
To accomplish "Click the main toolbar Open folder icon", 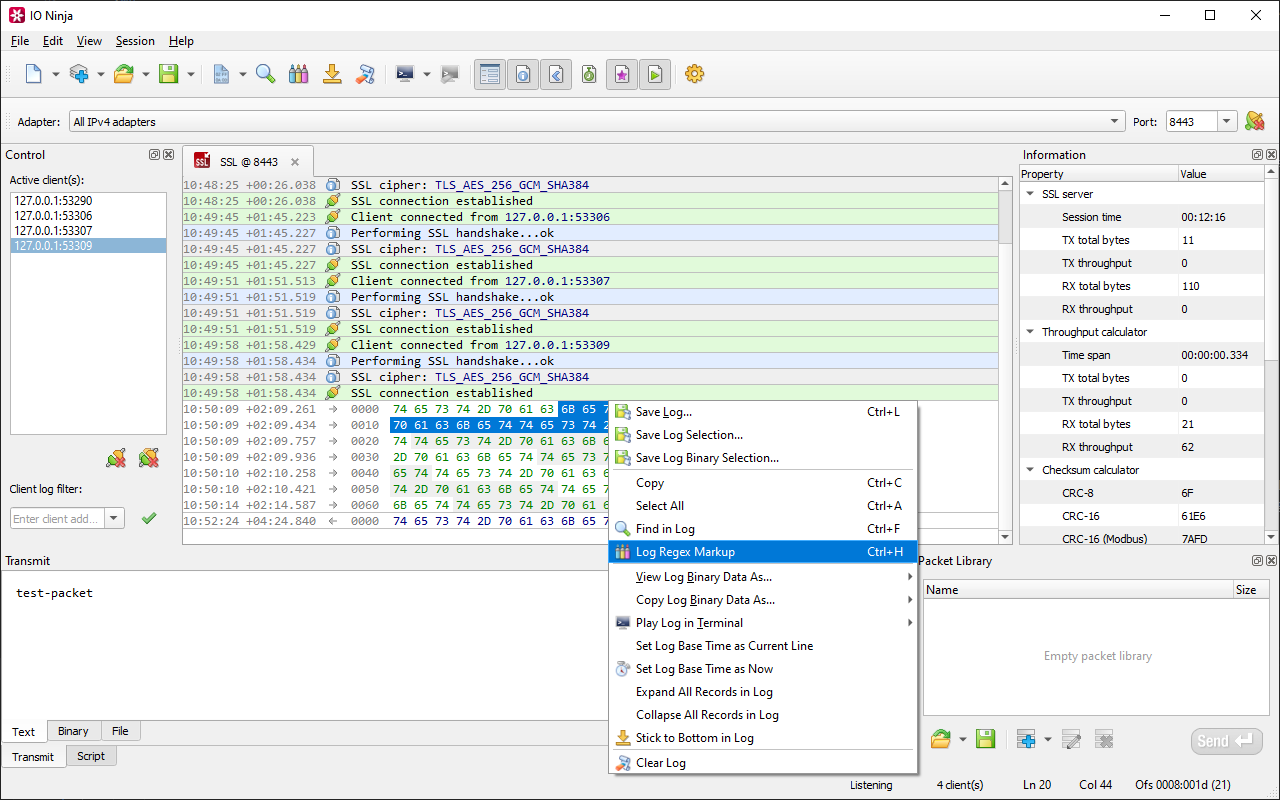I will pos(124,74).
